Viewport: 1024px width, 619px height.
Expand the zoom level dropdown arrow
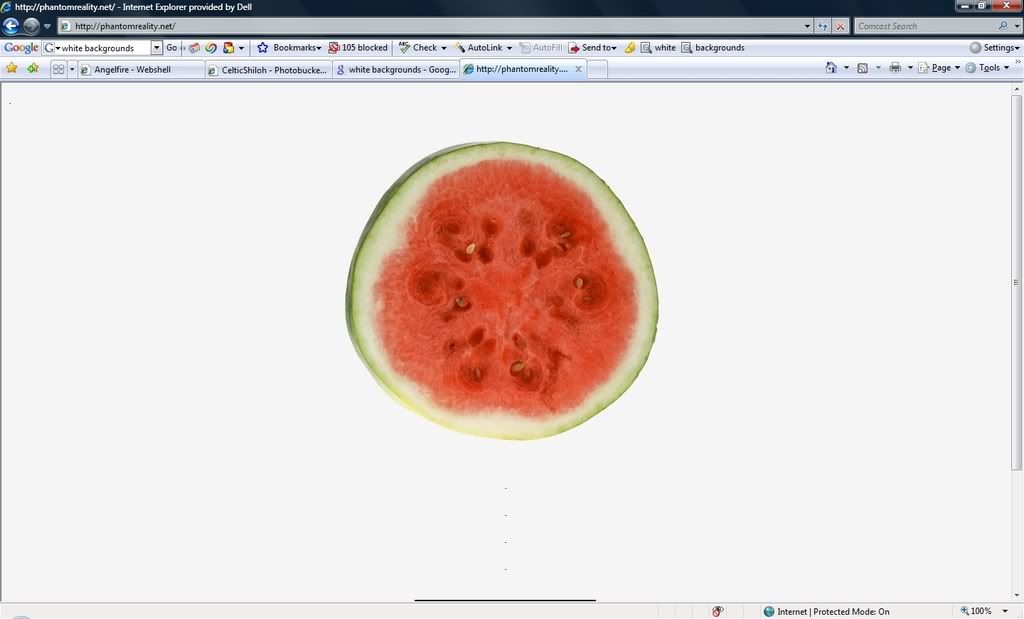[1005, 611]
